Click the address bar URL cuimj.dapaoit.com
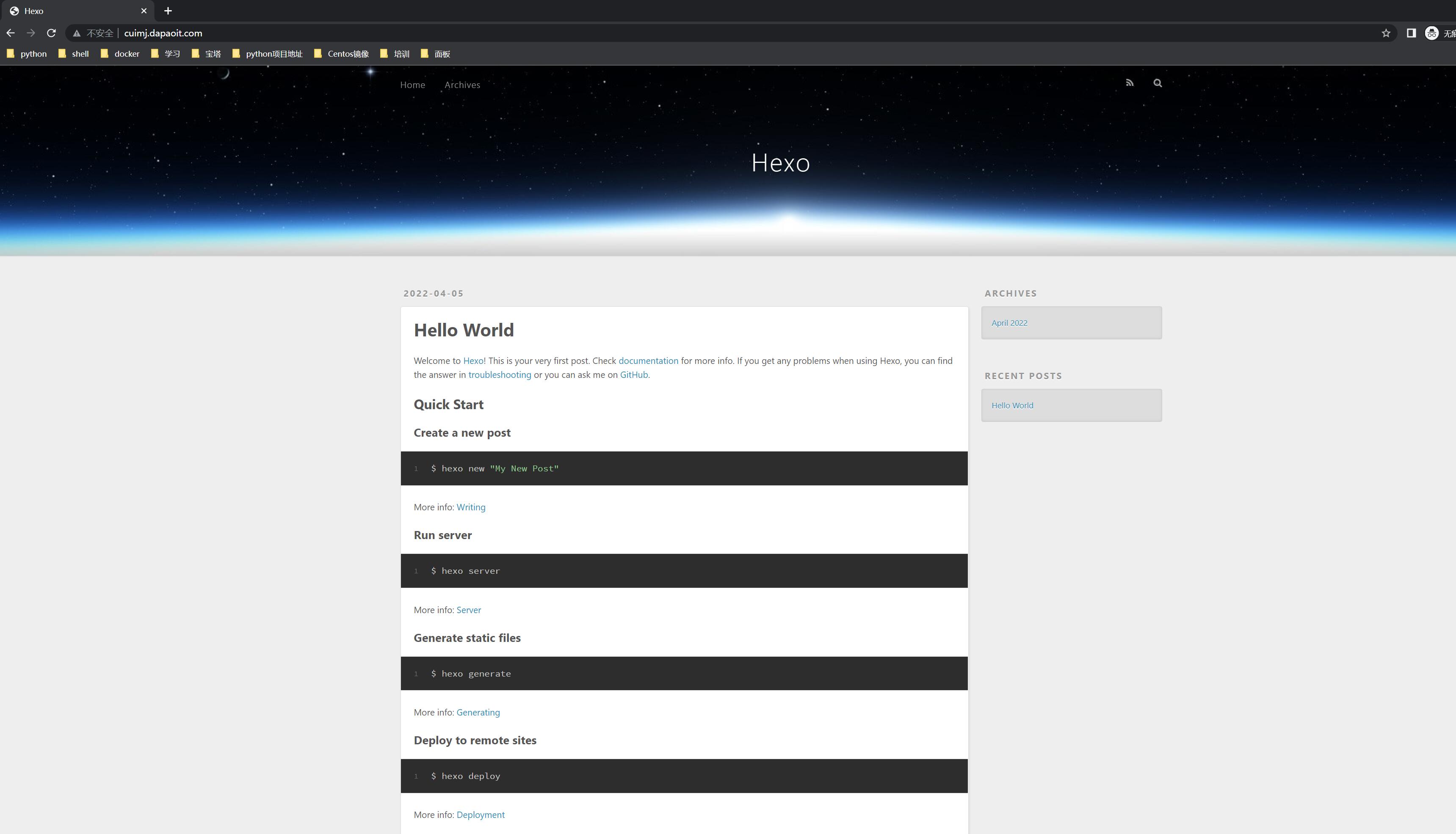This screenshot has width=1456, height=834. pos(163,33)
